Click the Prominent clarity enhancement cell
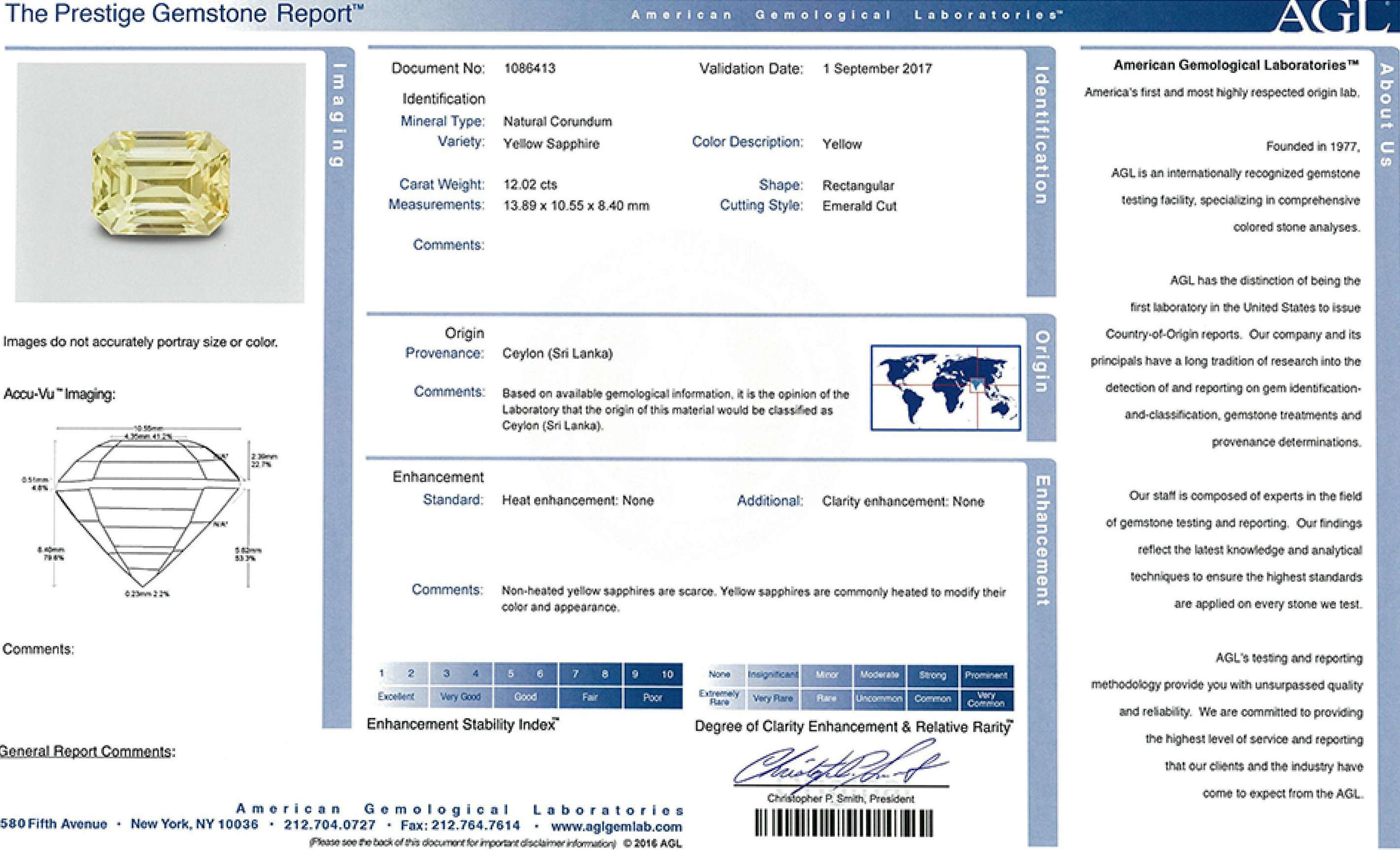 click(986, 675)
